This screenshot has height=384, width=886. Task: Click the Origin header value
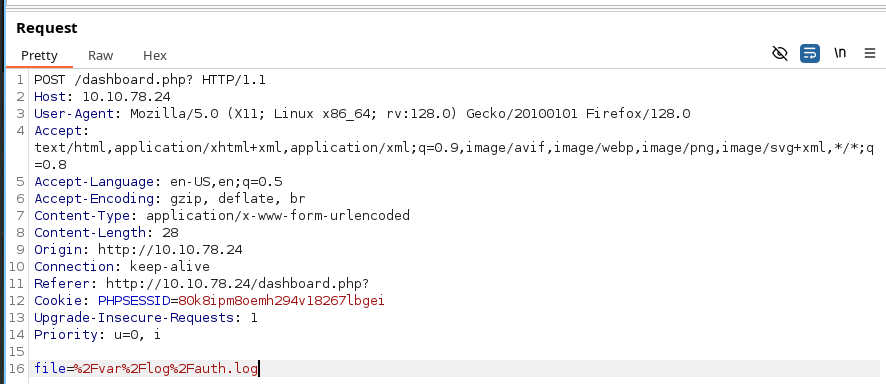[170, 250]
